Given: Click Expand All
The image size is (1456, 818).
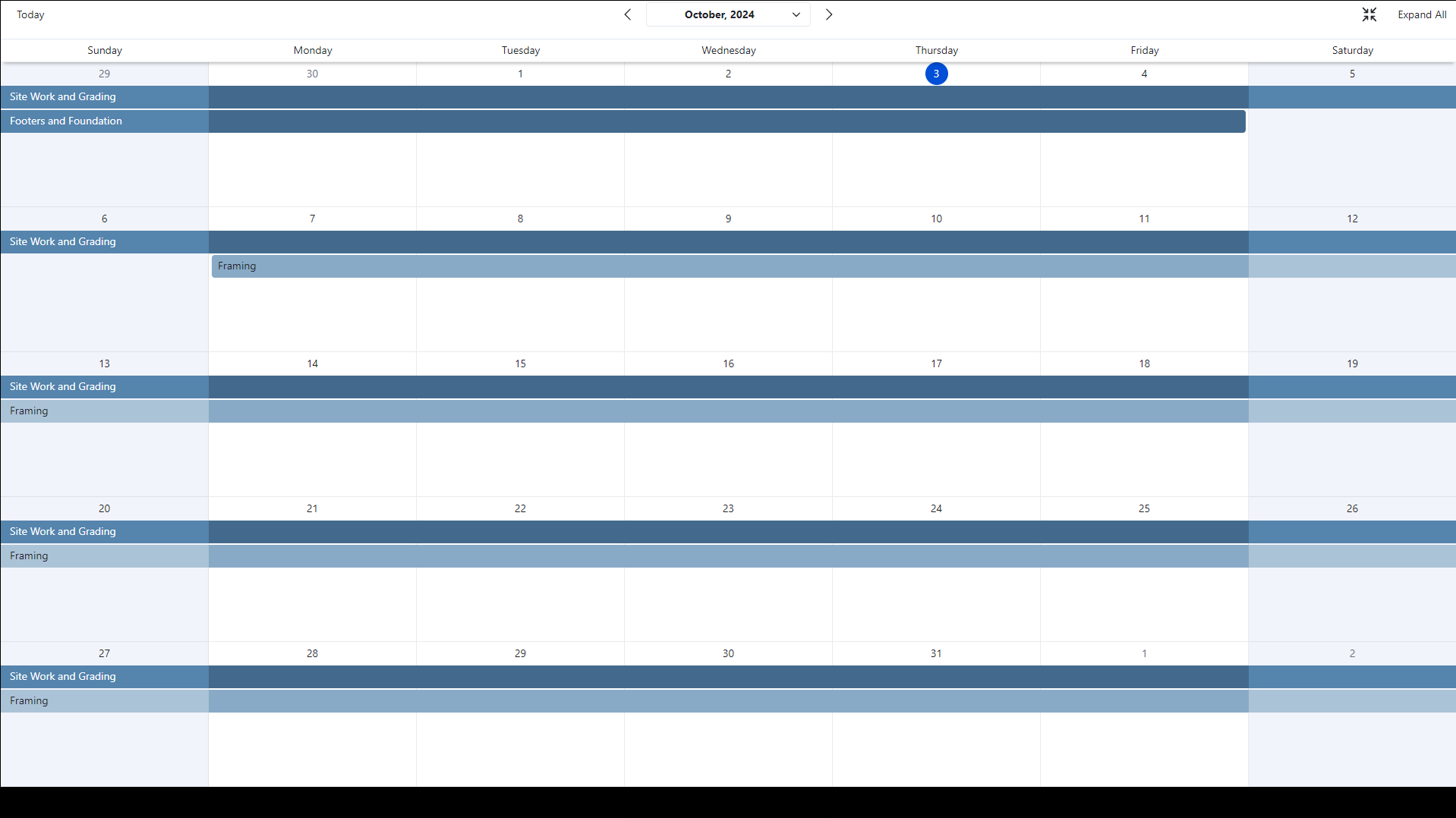Looking at the screenshot, I should (x=1422, y=14).
